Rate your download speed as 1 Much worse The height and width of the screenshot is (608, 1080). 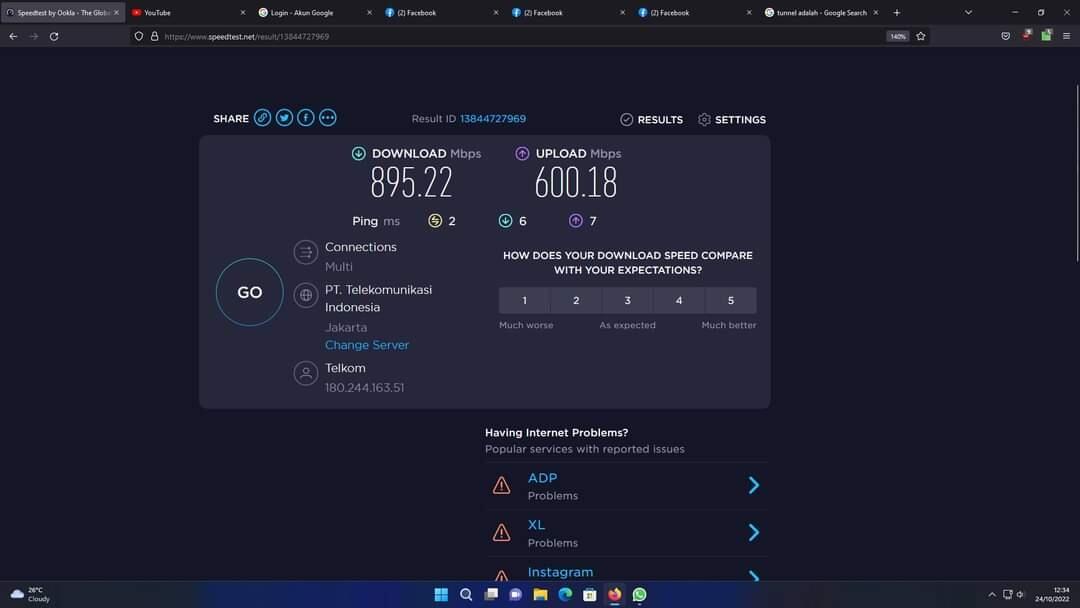(x=524, y=300)
